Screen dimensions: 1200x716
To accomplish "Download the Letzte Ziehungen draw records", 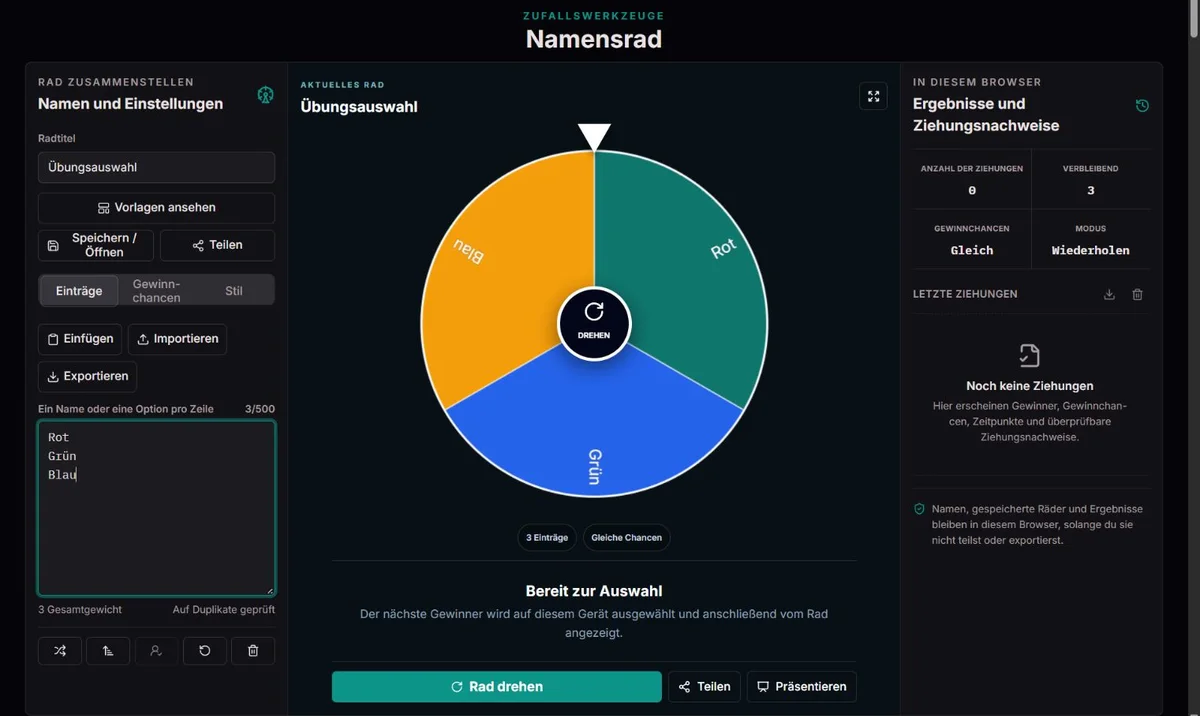I will (x=1109, y=294).
